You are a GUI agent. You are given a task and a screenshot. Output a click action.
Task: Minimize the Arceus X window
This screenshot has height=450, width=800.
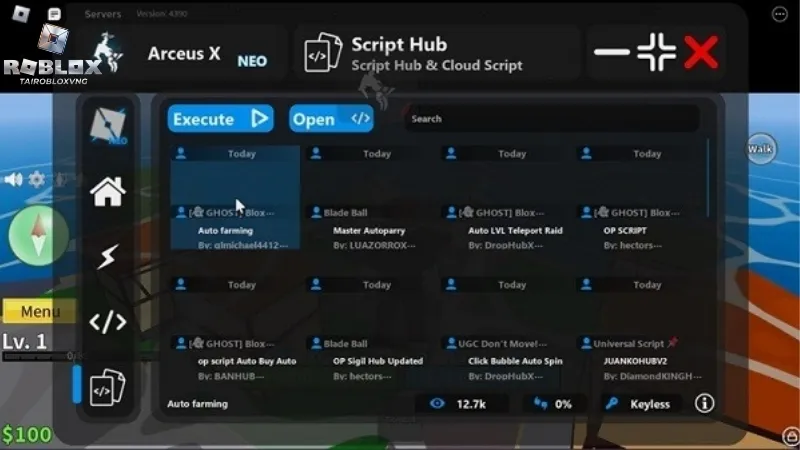point(612,52)
